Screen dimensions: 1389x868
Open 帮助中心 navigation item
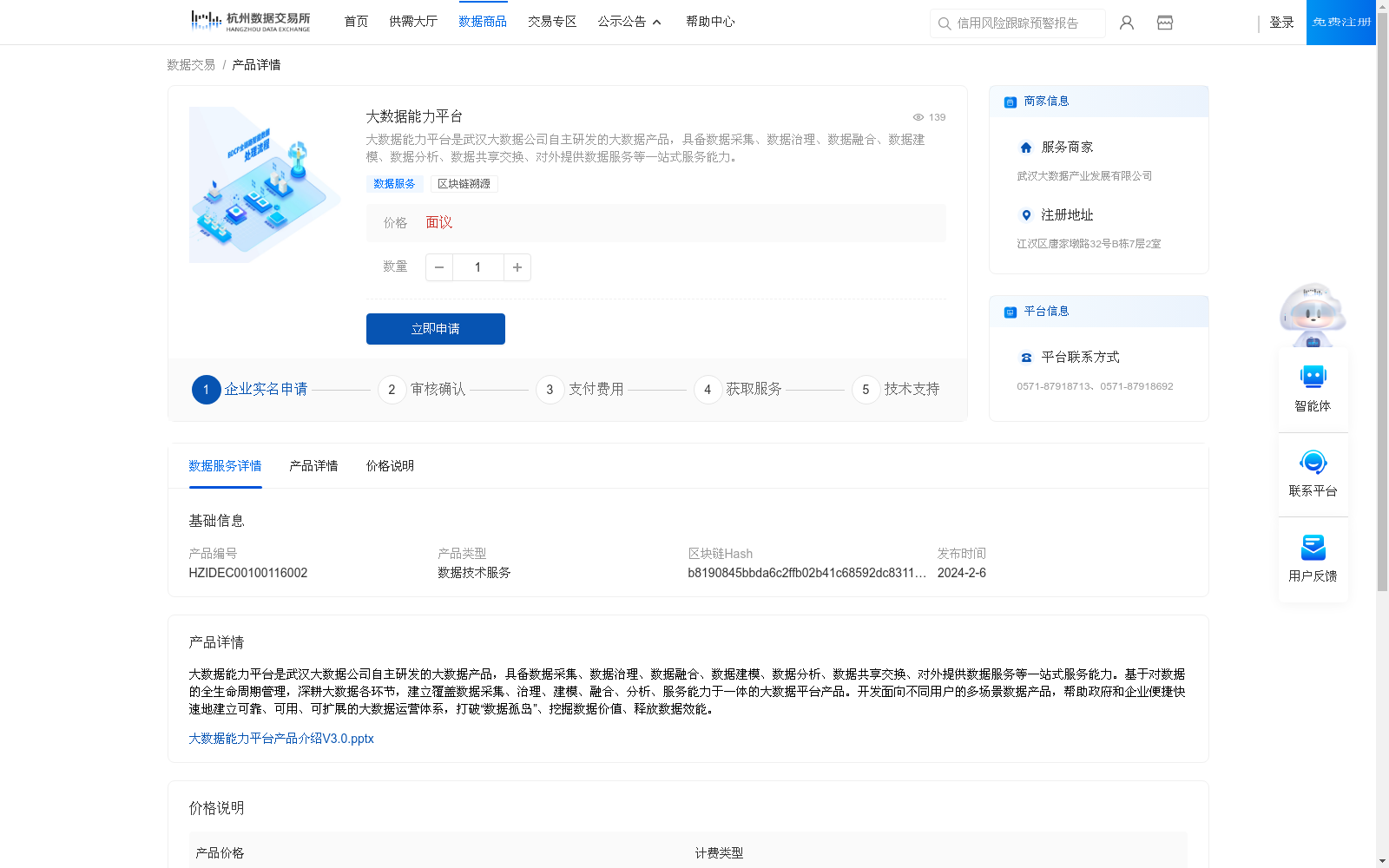710,22
